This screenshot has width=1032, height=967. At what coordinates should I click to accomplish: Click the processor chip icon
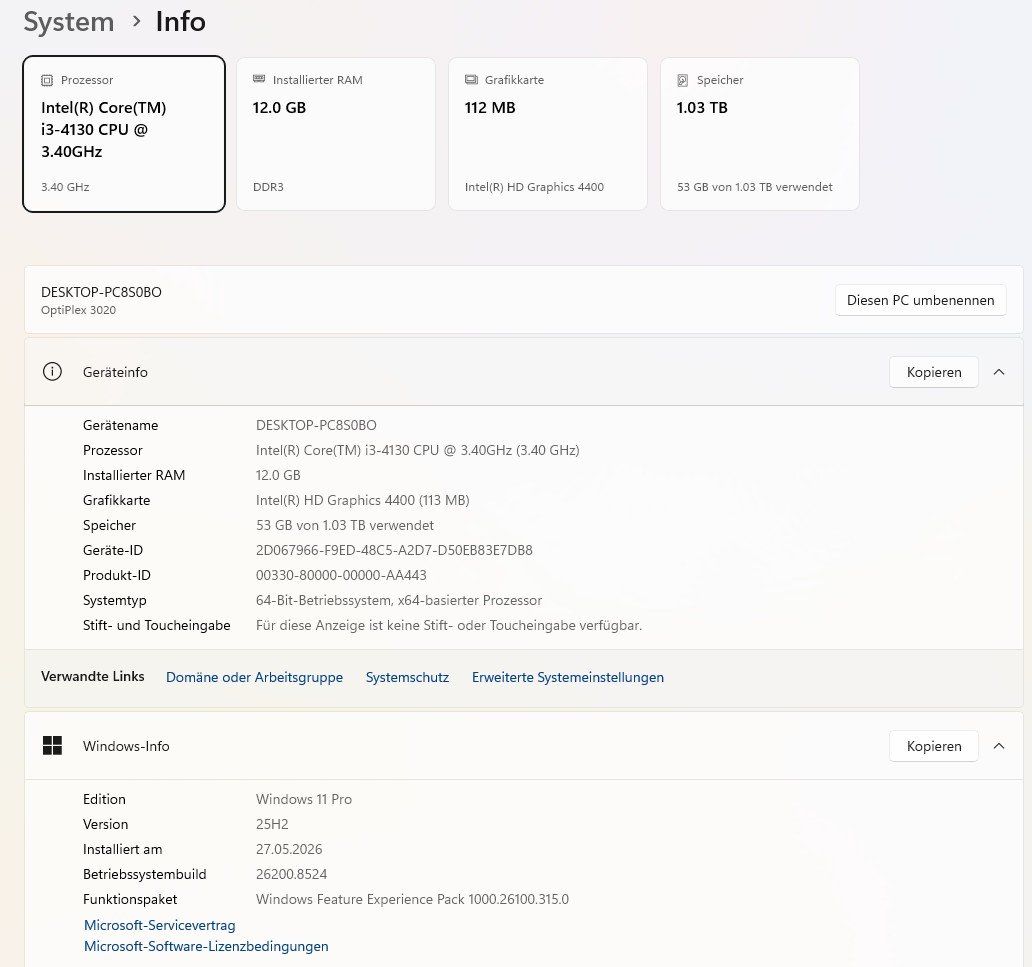point(47,80)
